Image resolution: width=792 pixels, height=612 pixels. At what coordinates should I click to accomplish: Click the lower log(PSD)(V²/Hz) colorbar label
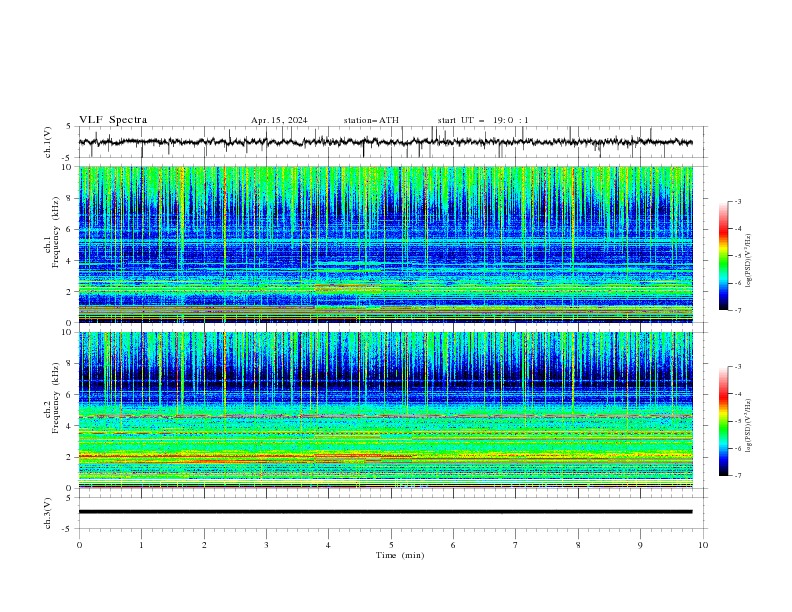[x=749, y=426]
